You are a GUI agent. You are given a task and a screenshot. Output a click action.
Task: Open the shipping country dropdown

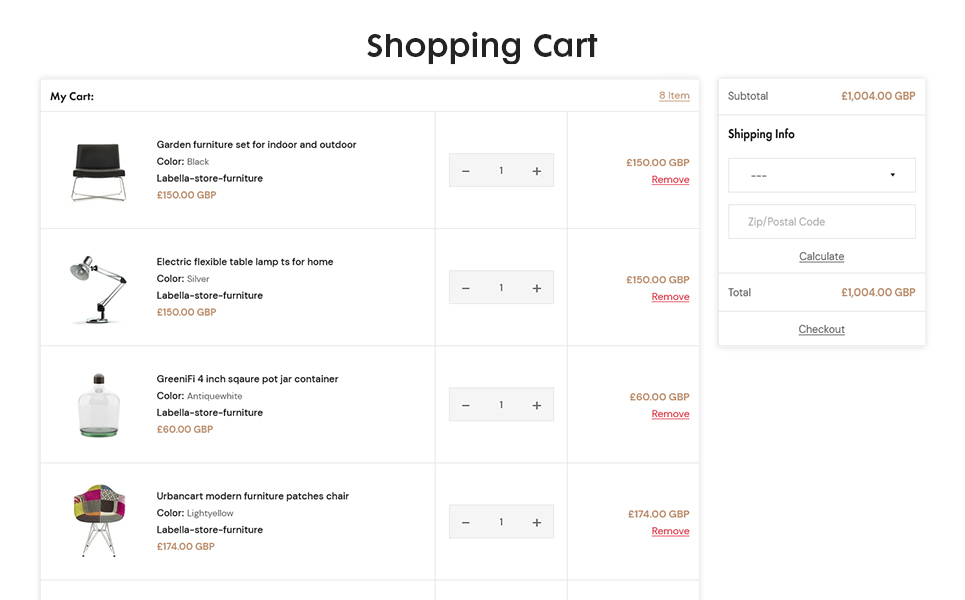(821, 175)
